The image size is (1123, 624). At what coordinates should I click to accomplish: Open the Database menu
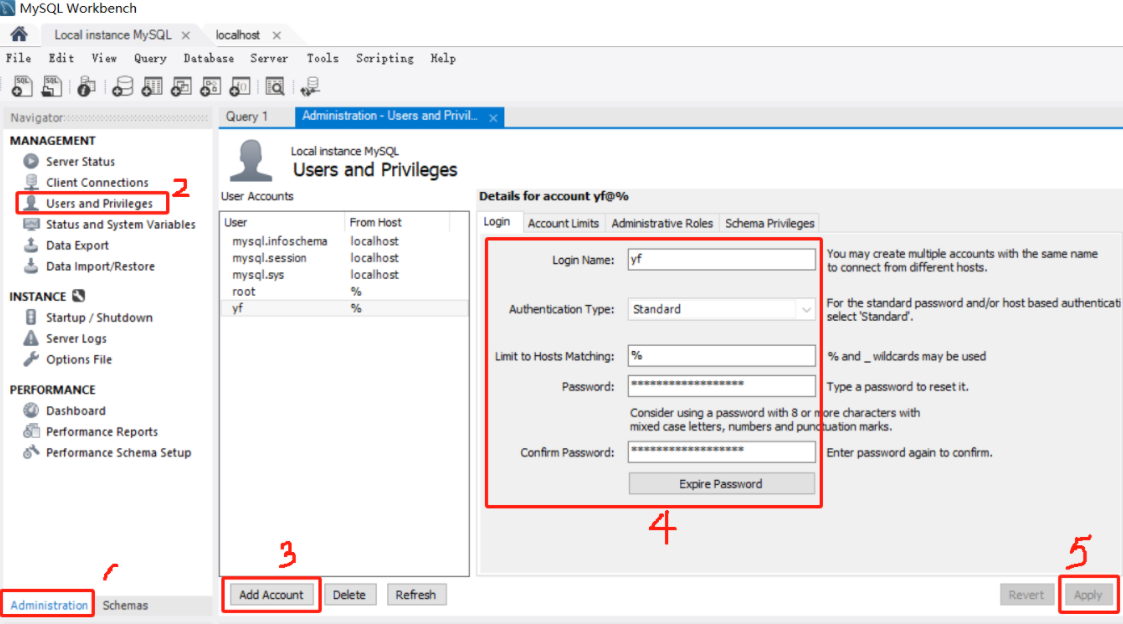click(x=208, y=58)
